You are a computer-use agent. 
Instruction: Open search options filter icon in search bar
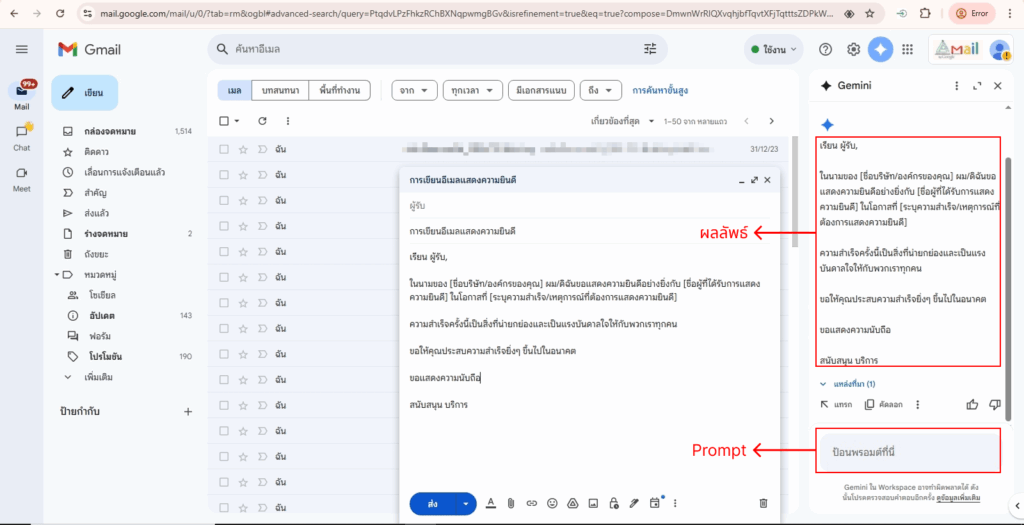click(x=650, y=49)
